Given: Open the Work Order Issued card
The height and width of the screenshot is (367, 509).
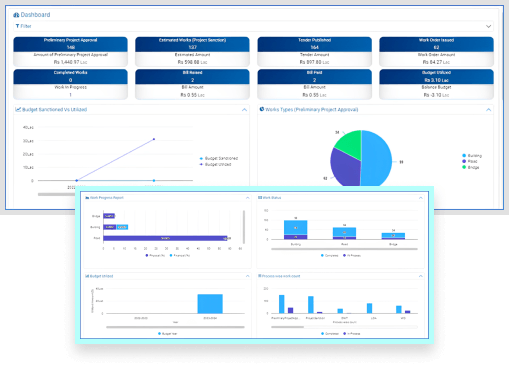Looking at the screenshot, I should (436, 51).
